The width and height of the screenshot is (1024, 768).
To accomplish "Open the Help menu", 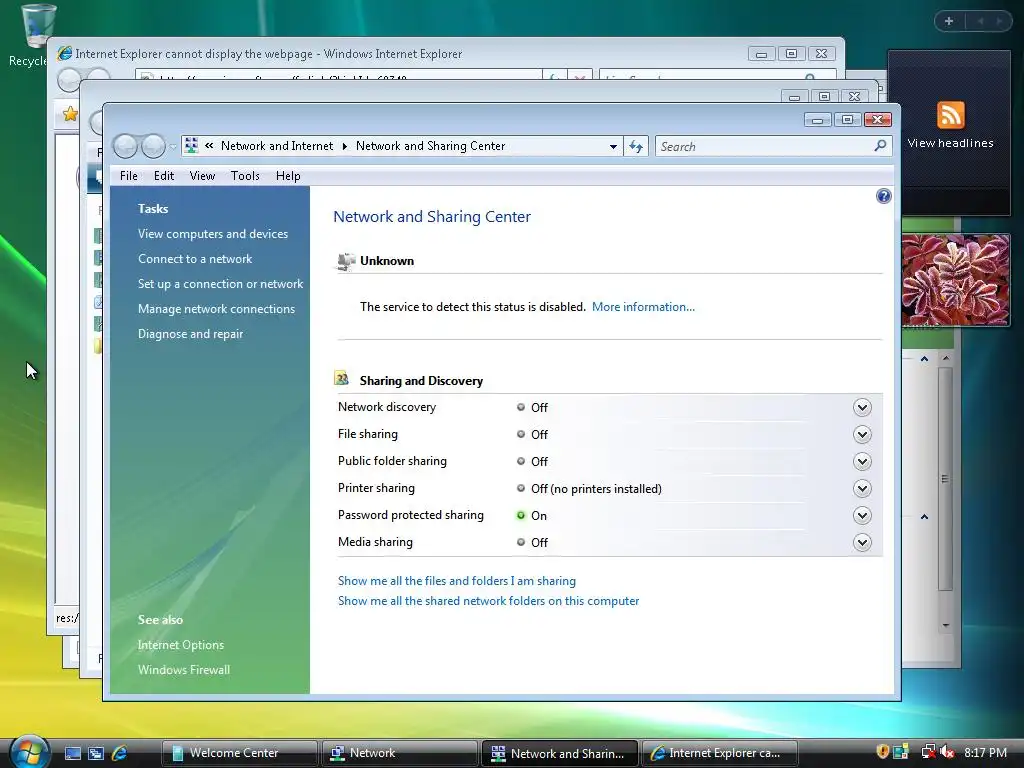I will click(x=288, y=176).
